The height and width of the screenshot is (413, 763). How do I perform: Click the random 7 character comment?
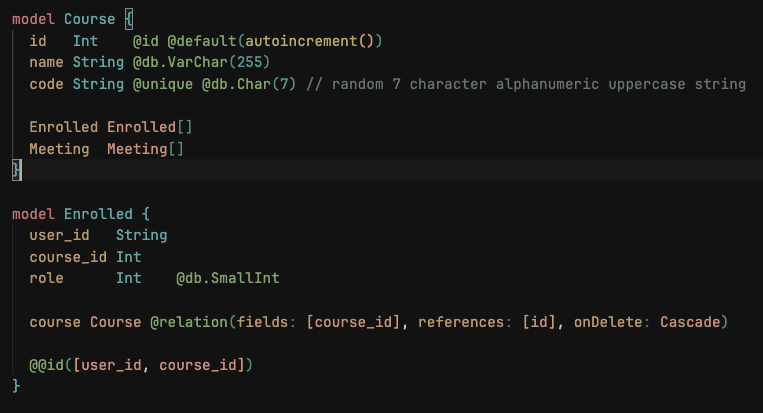coord(526,84)
